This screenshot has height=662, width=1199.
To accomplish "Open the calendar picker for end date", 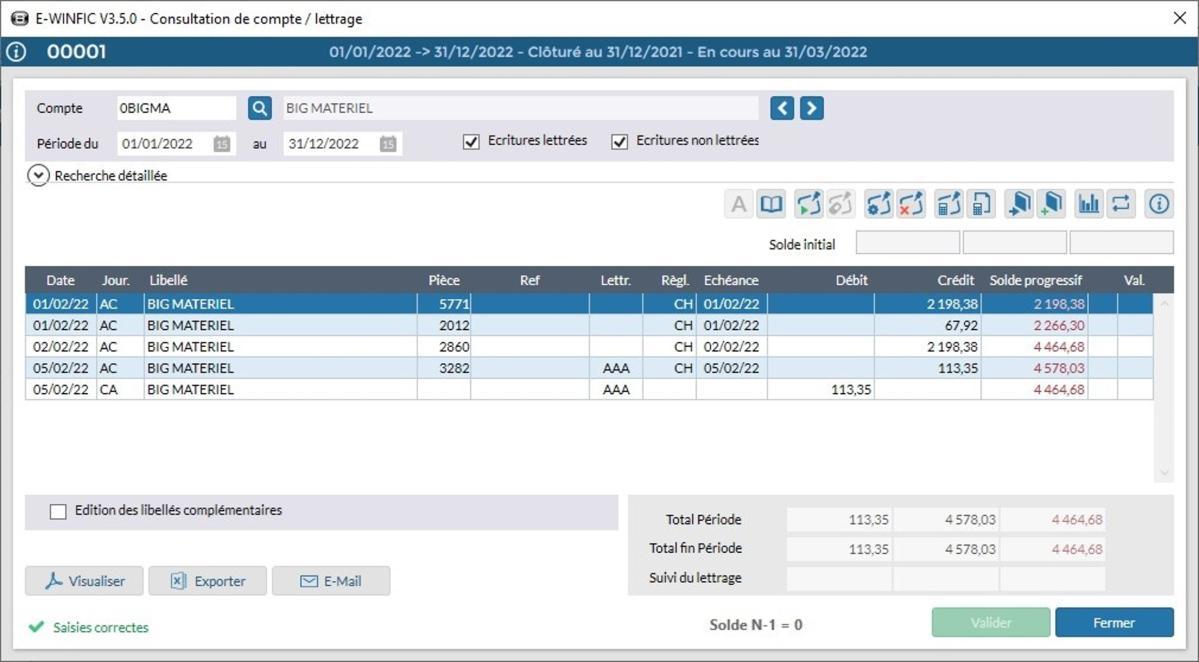I will [388, 144].
